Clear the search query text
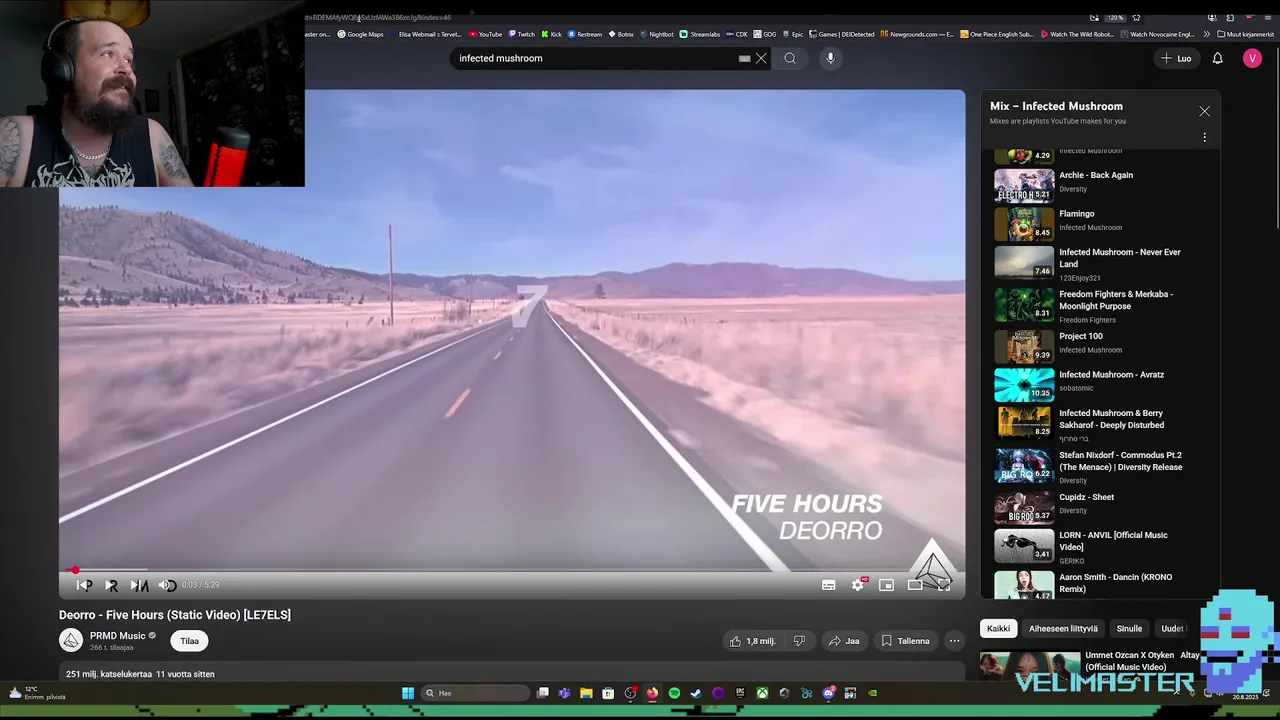Image resolution: width=1280 pixels, height=720 pixels. tap(761, 58)
